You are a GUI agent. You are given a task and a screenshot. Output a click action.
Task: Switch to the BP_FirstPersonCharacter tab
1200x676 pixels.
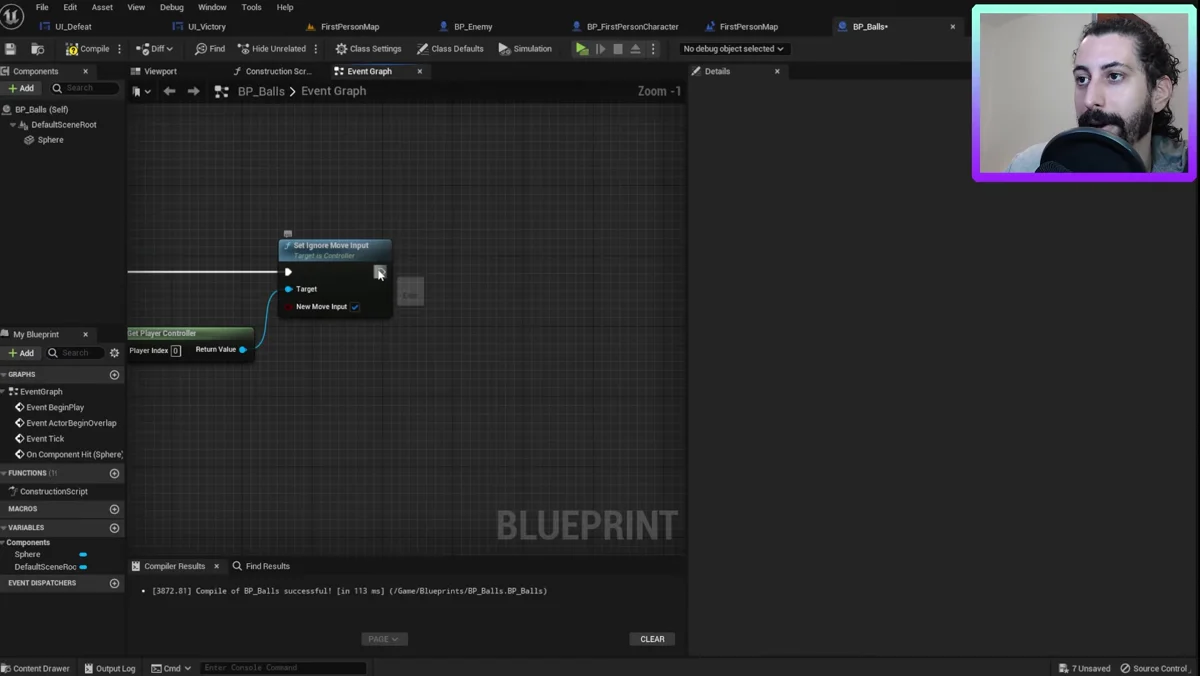tap(632, 27)
